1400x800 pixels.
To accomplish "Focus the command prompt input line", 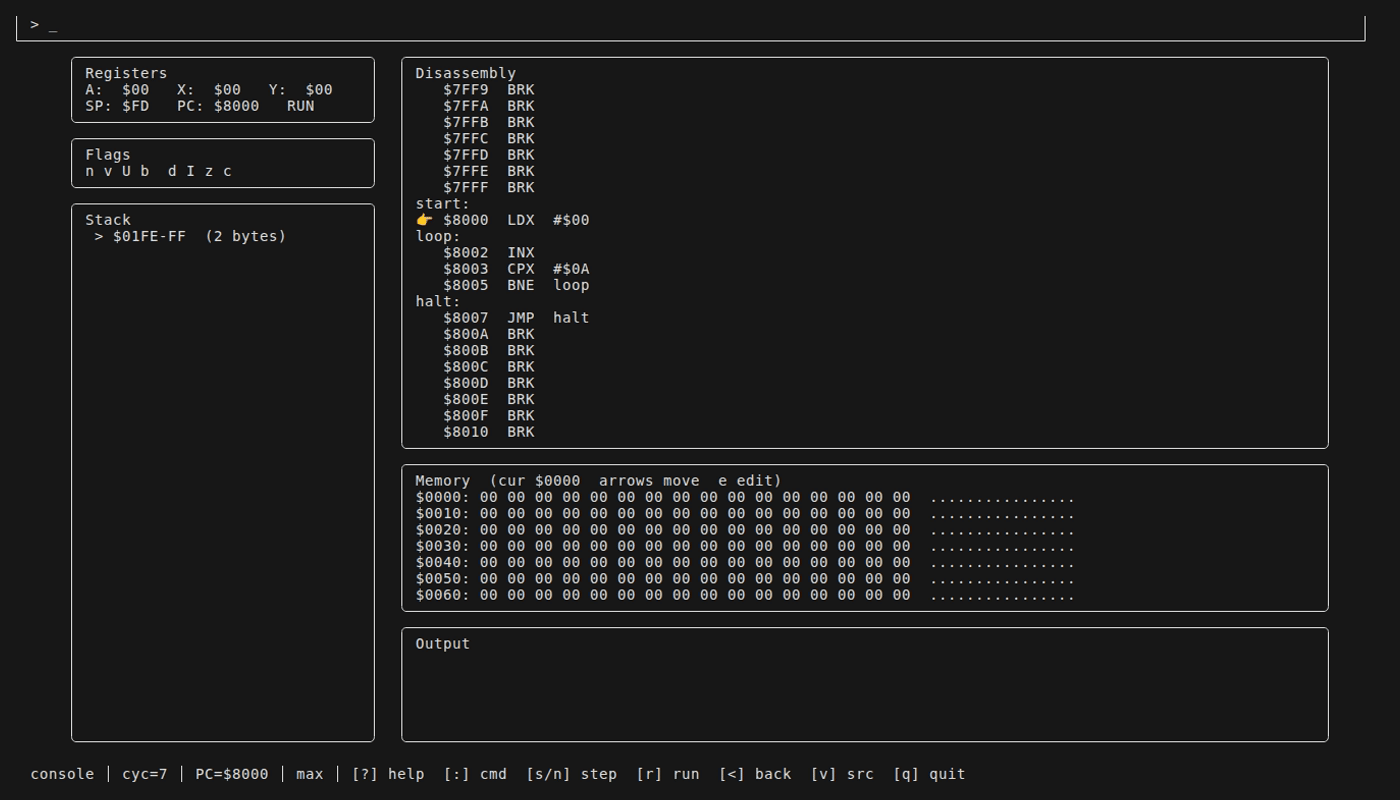I will (x=690, y=25).
